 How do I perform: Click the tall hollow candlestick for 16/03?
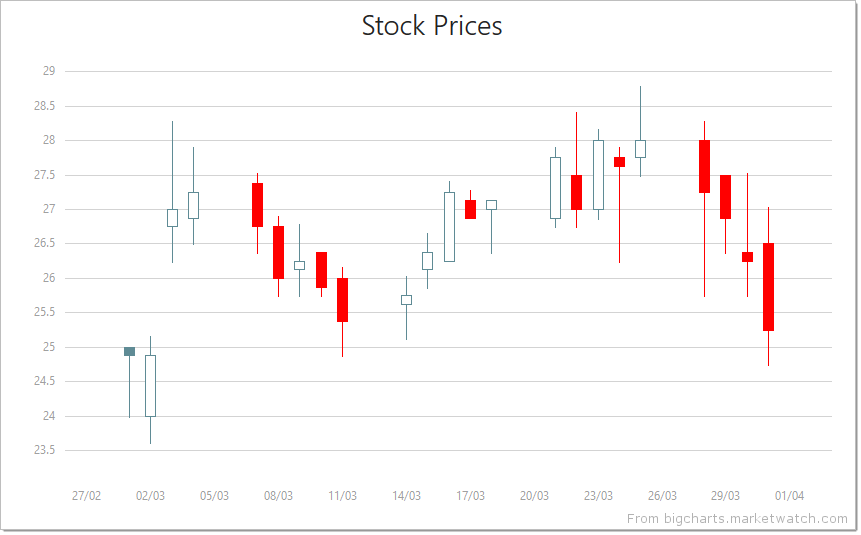pos(449,226)
